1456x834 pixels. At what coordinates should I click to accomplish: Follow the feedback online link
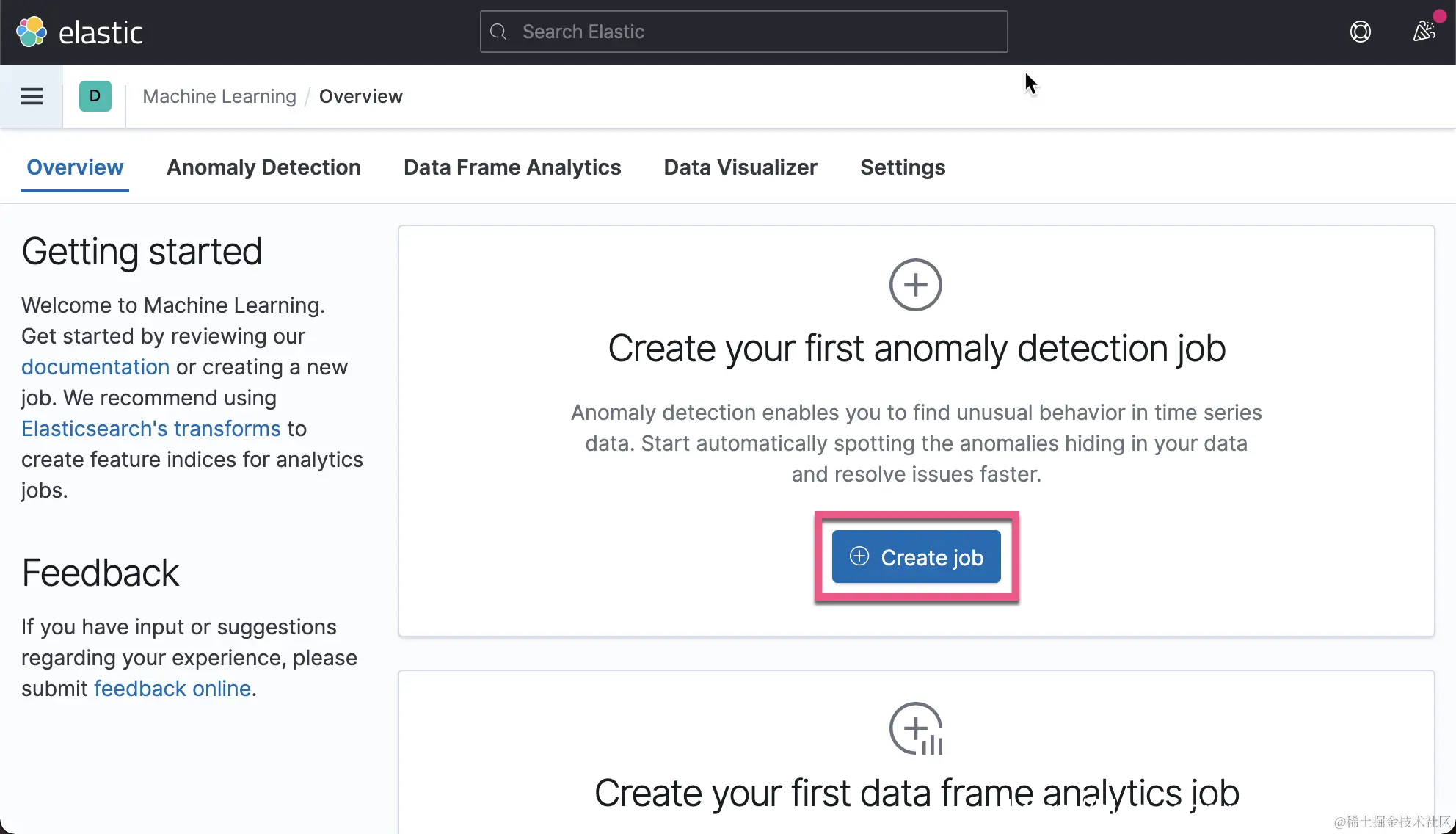[172, 689]
